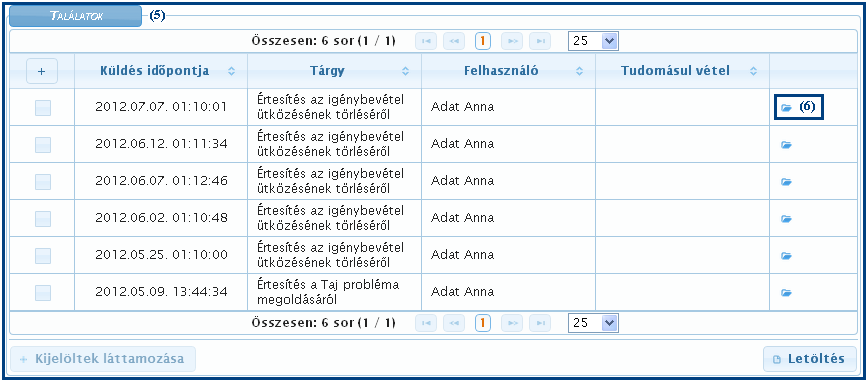Viewport: 867px width, 381px height.
Task: Open folder icon for 2012.06.07. 01:12:46 row
Action: click(x=786, y=182)
